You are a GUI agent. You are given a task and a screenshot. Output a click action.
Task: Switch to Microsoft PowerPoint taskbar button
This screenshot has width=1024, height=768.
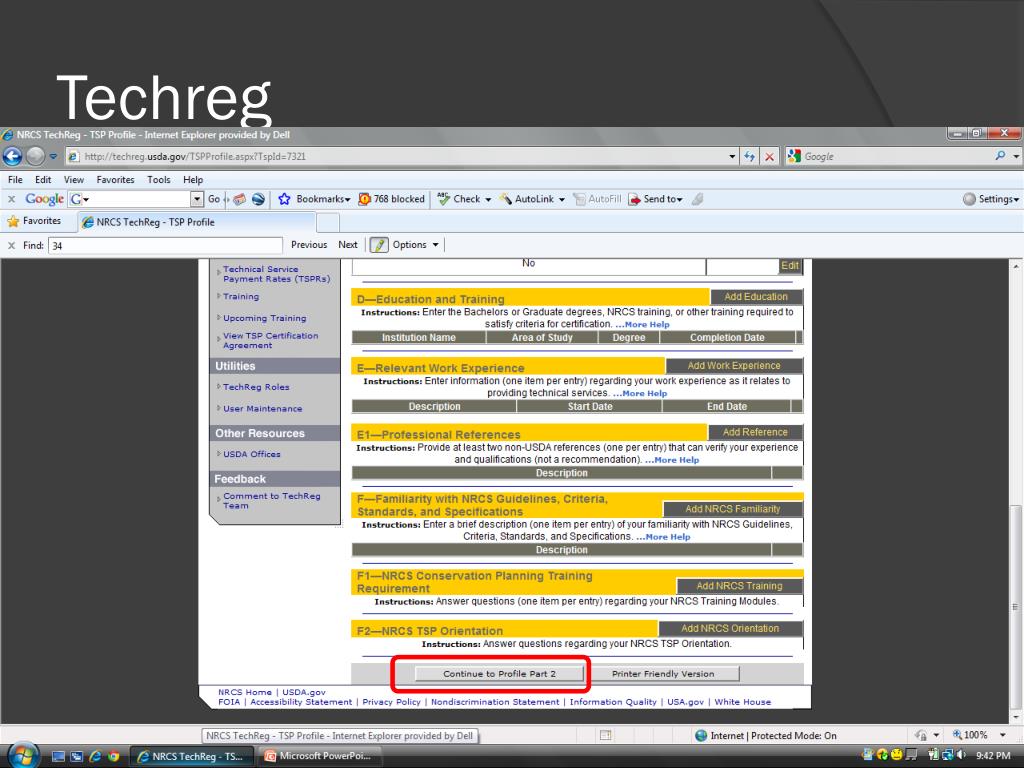point(318,756)
